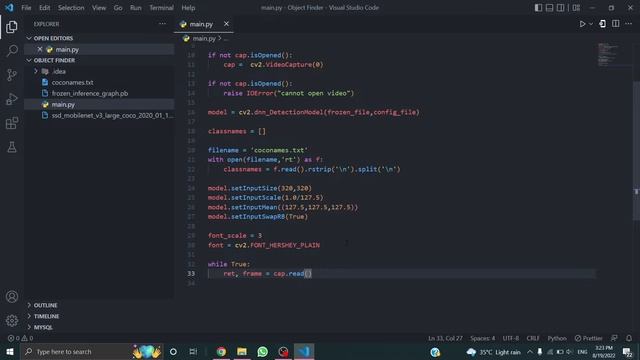
Task: Open errors and warnings status indicator
Action: point(20,338)
